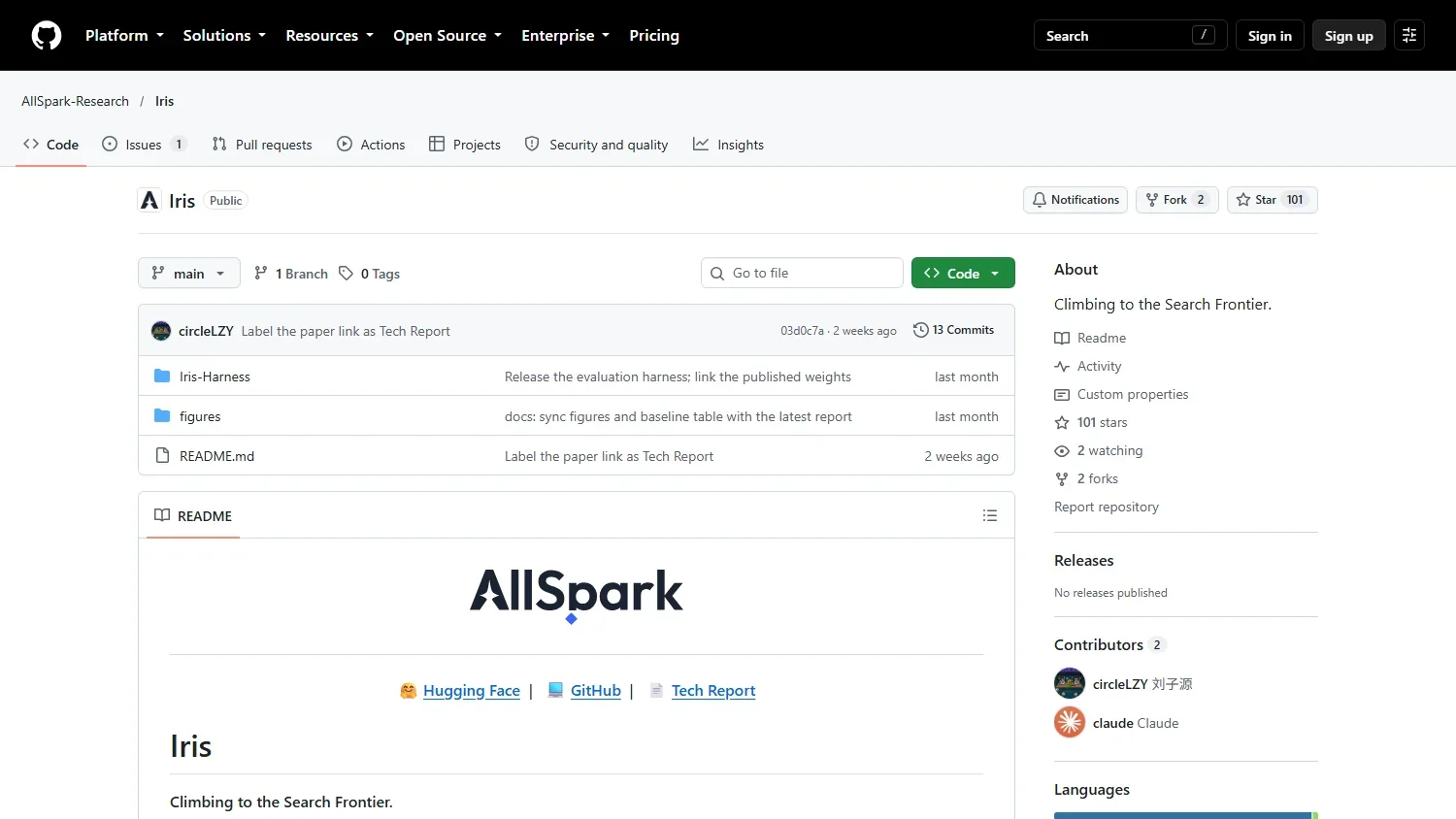Click the figures folder icon
This screenshot has width=1456, height=819.
[162, 415]
